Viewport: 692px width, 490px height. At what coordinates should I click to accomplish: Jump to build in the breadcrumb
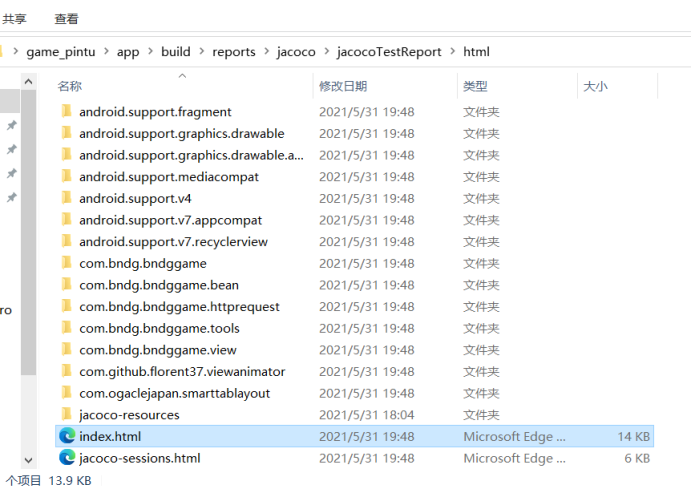pos(176,52)
